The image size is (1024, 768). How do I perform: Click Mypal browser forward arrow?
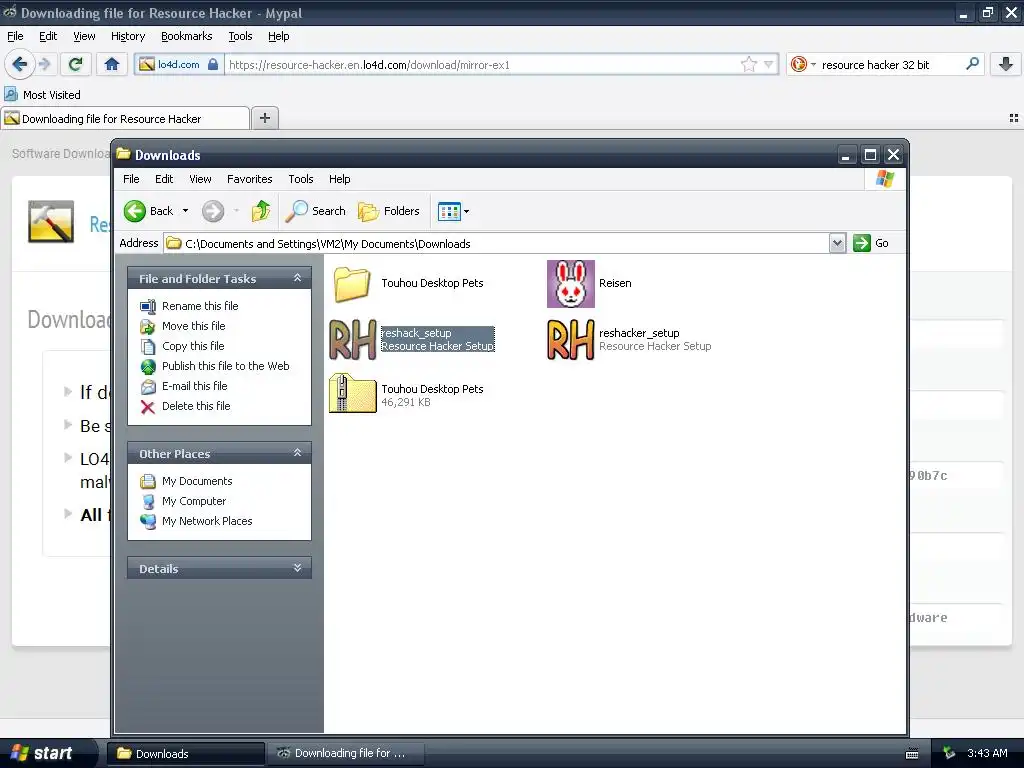click(44, 64)
